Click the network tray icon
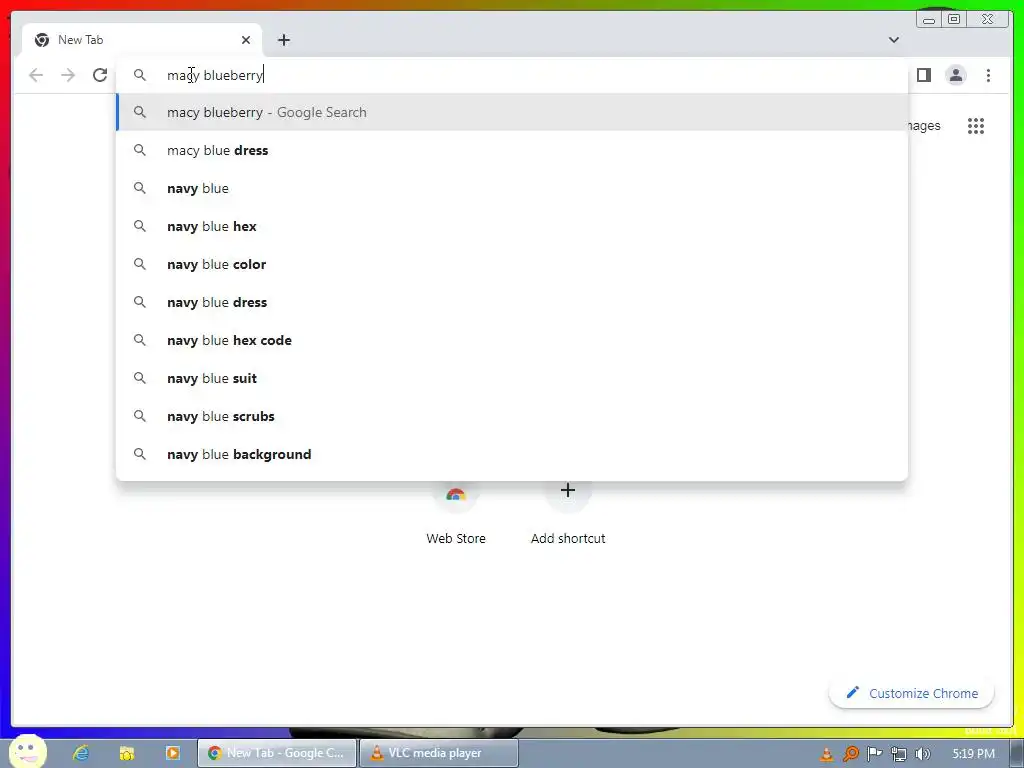 click(x=899, y=754)
